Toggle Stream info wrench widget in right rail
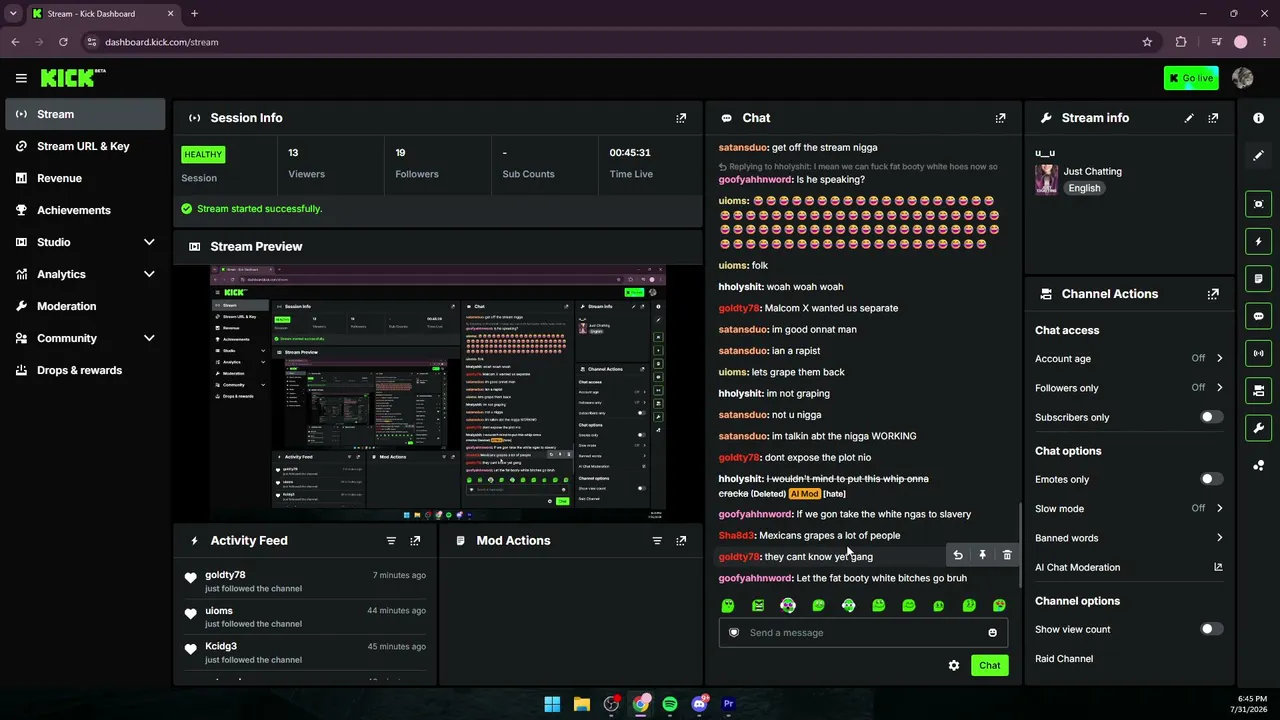 (1258, 428)
